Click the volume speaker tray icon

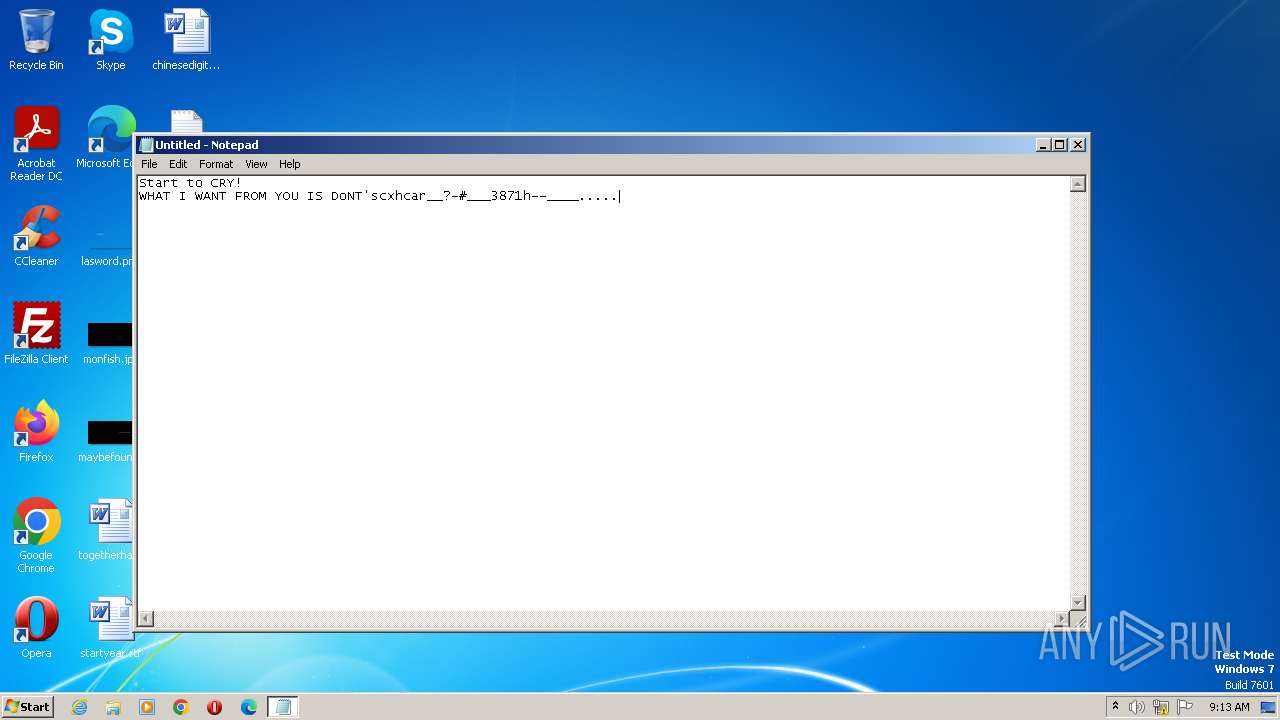pyautogui.click(x=1137, y=707)
